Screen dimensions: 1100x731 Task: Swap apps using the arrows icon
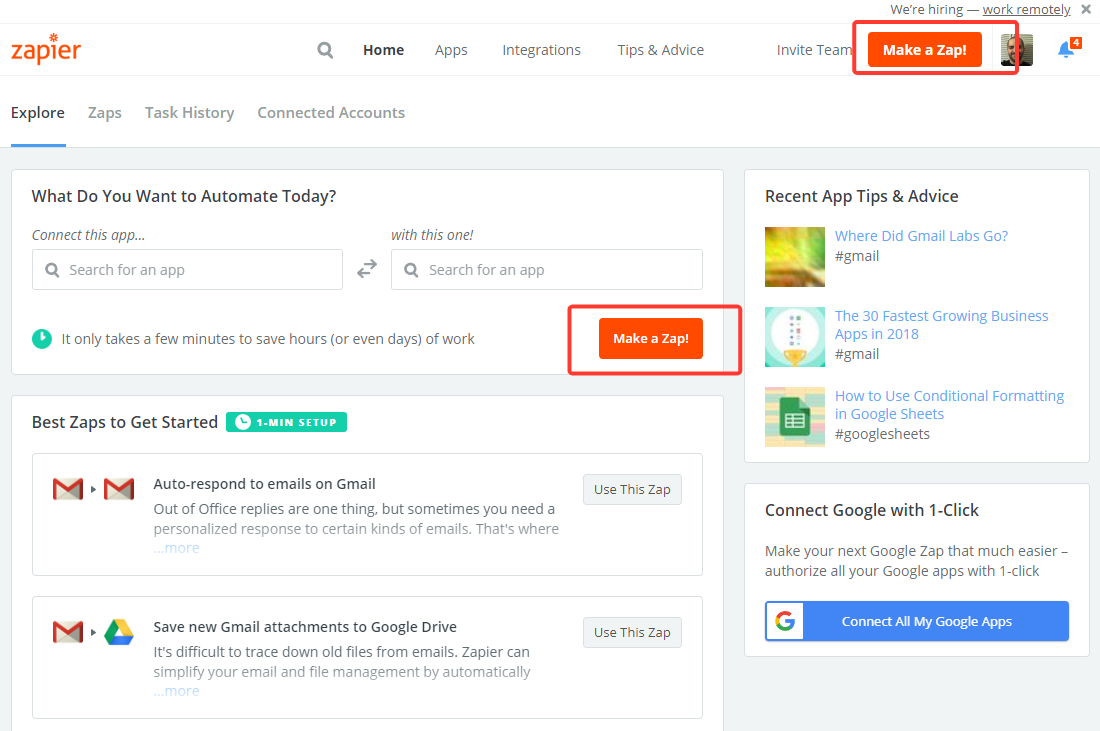[367, 269]
